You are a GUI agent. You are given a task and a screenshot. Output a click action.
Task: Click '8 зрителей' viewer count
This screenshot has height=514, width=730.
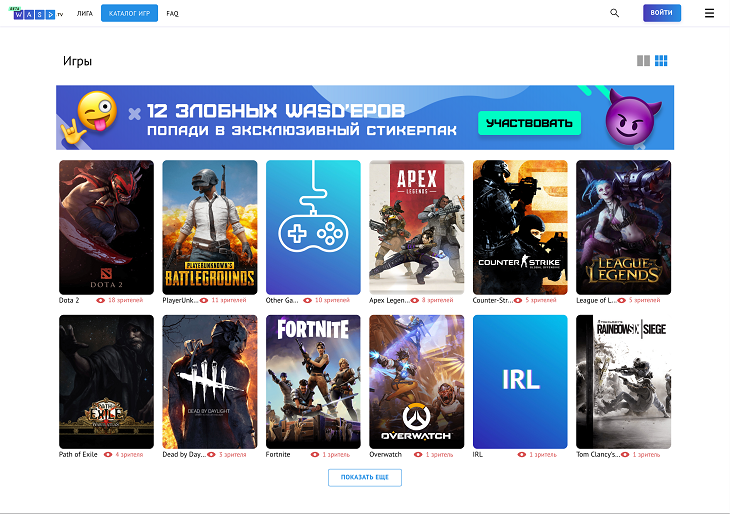pyautogui.click(x=438, y=300)
